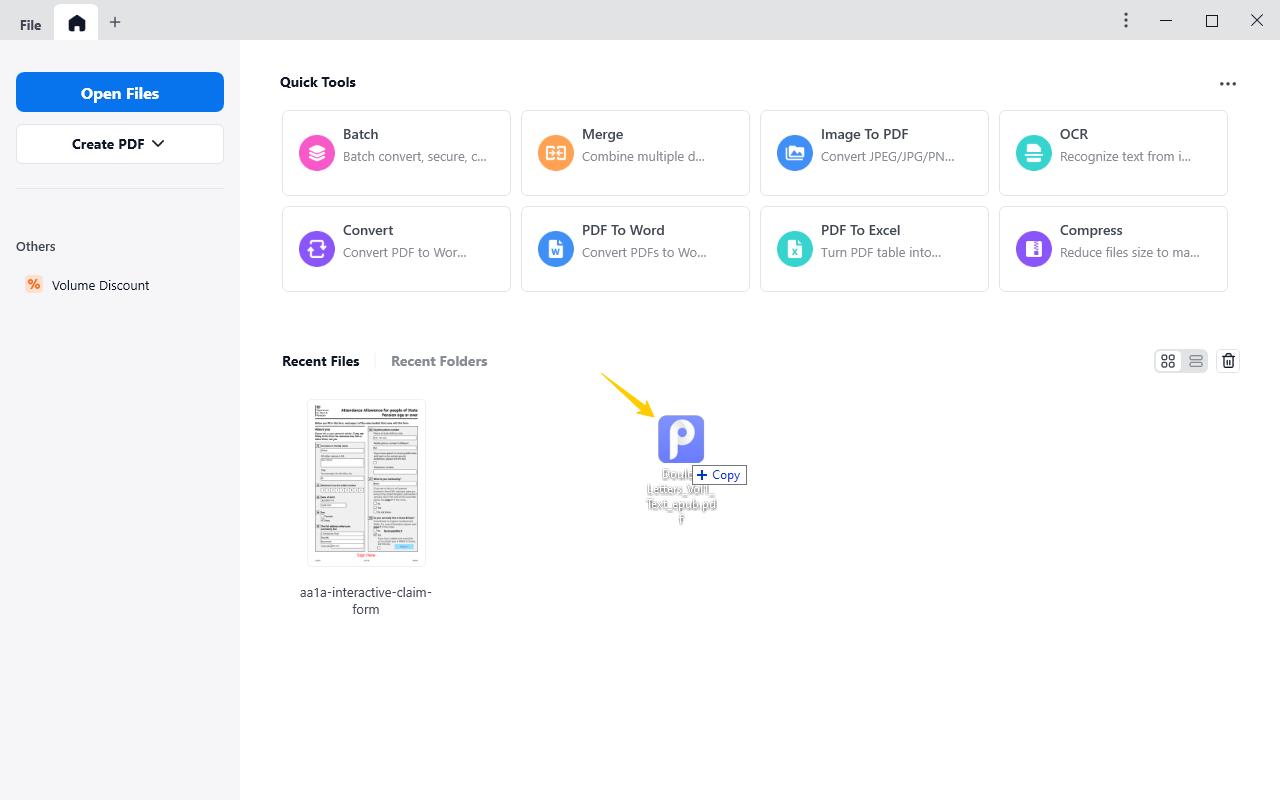Delete recent files with trash icon
The width and height of the screenshot is (1280, 800).
1228,361
